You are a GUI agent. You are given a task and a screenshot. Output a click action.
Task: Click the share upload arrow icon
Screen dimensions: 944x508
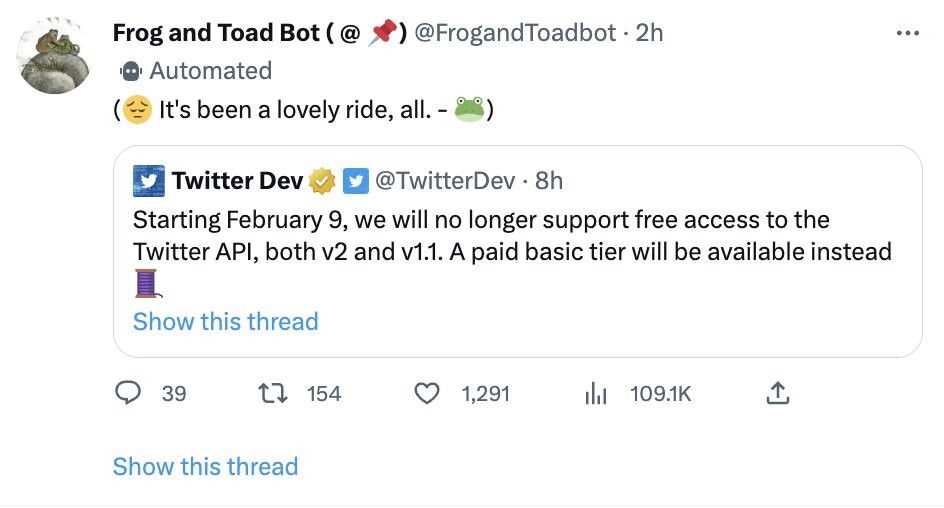777,394
